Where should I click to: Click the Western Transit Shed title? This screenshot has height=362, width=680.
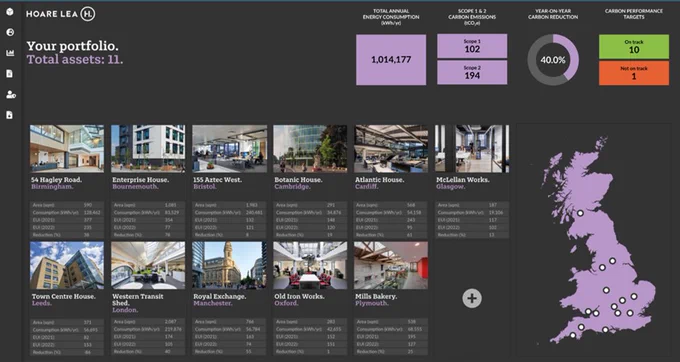tap(138, 300)
